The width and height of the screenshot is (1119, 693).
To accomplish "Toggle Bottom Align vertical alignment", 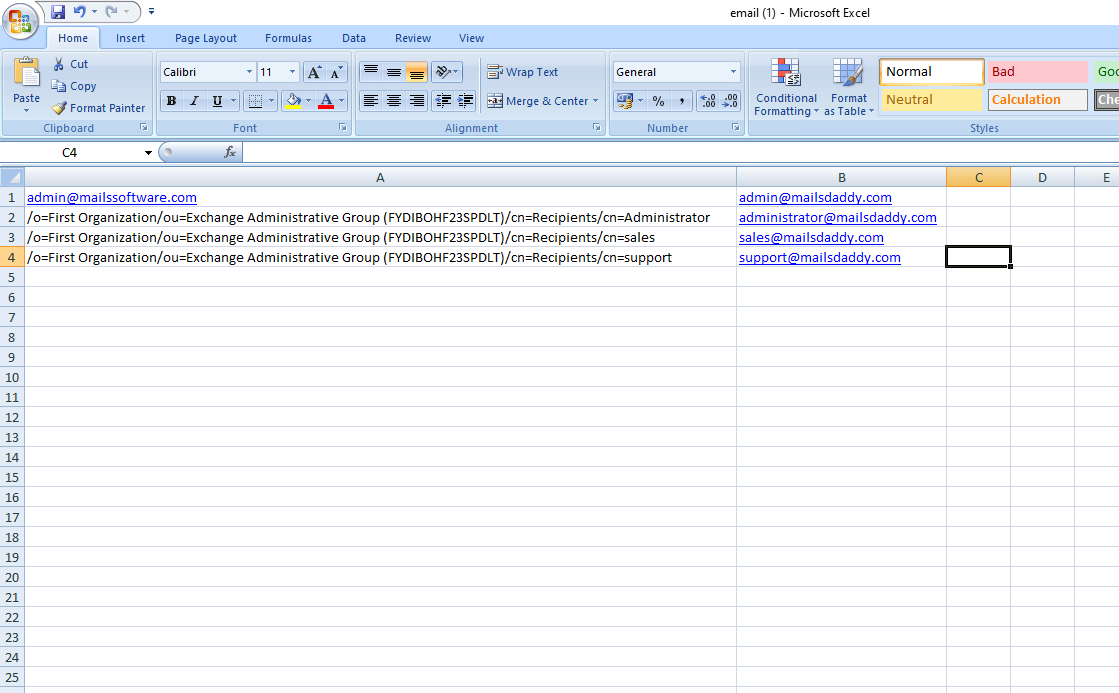I will pos(416,71).
